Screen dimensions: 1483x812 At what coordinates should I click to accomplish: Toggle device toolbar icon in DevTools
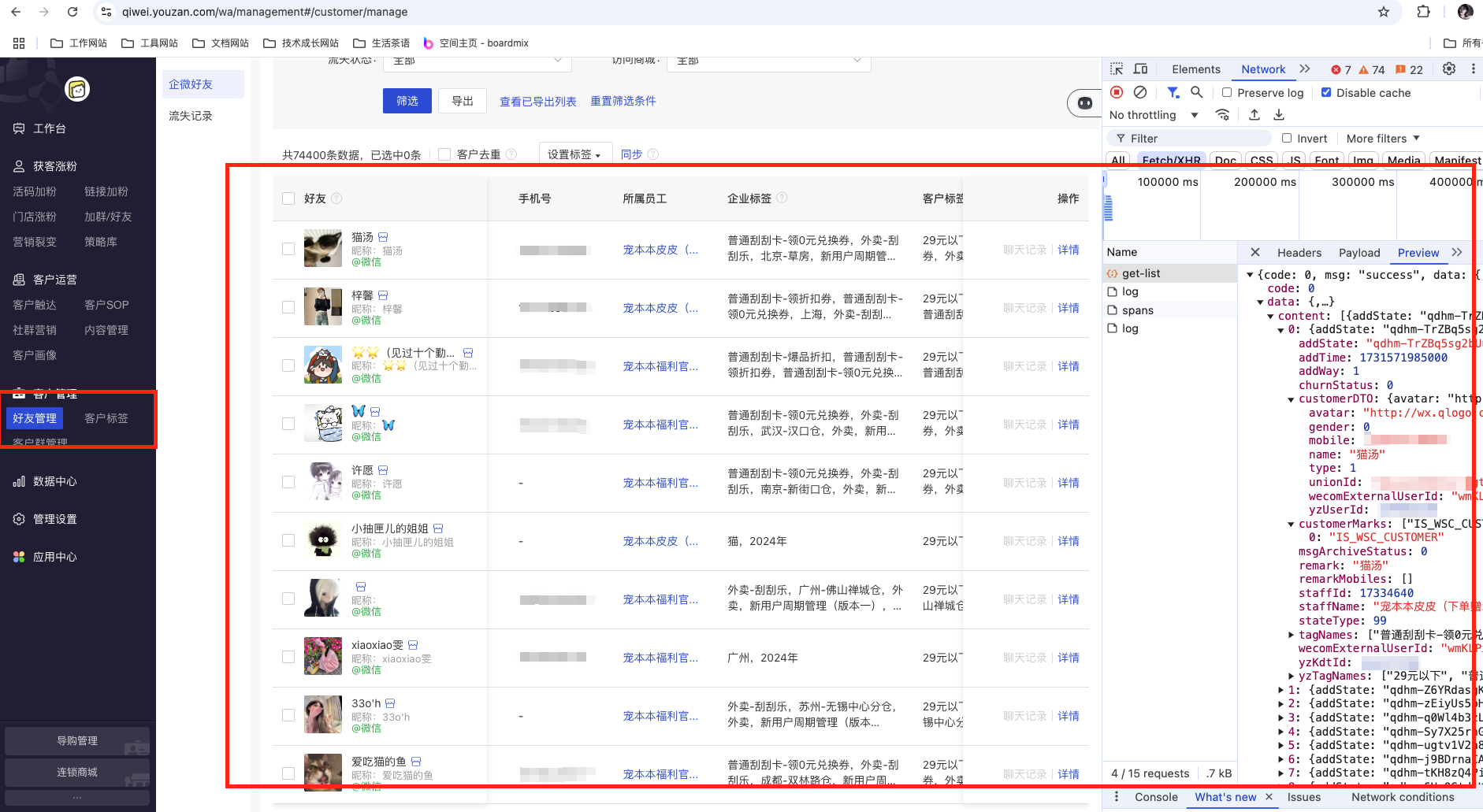(1140, 69)
